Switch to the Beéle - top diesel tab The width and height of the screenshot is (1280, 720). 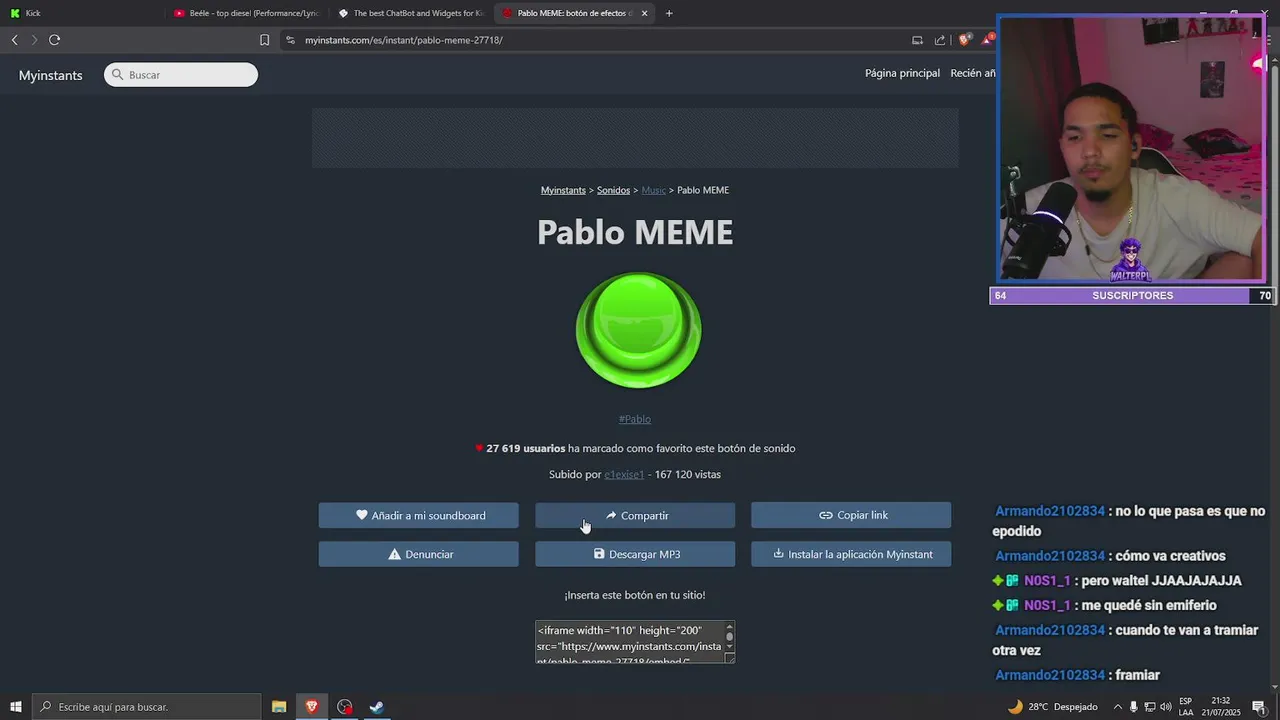(246, 13)
